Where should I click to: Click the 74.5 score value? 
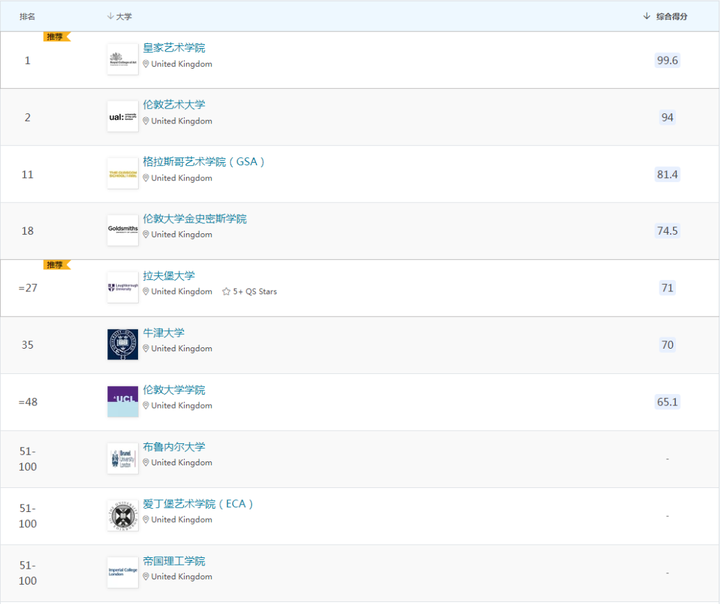[667, 231]
